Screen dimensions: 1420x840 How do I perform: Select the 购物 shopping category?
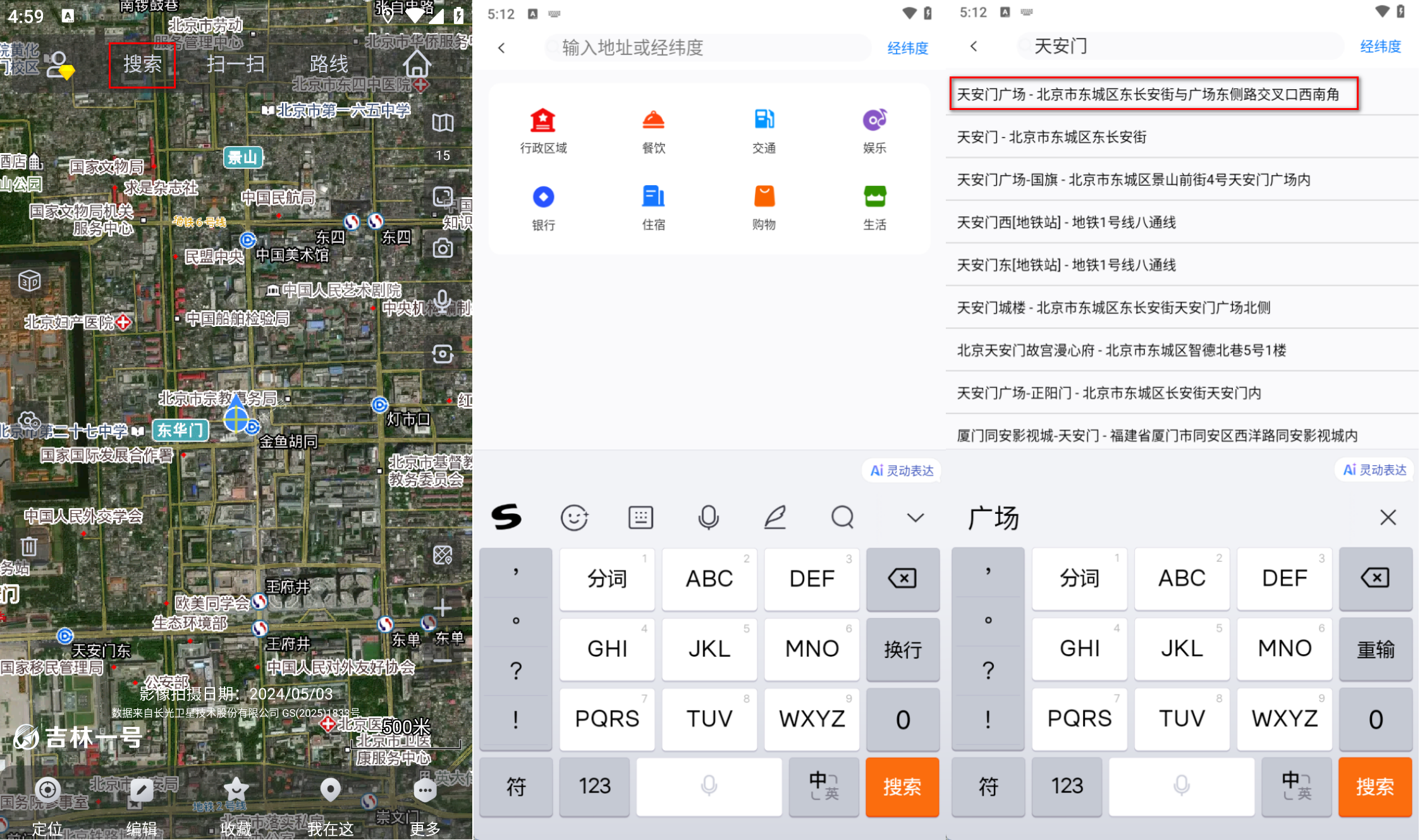(764, 208)
